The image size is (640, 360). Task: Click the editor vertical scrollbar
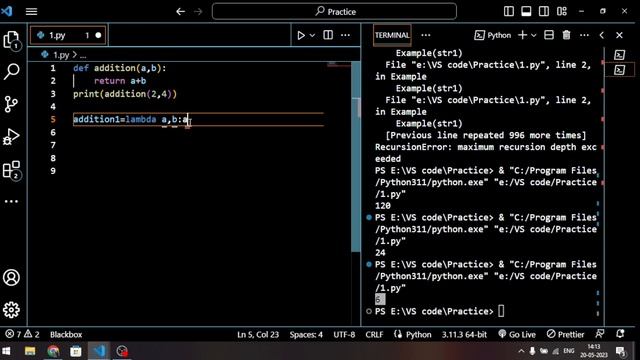[x=356, y=157]
